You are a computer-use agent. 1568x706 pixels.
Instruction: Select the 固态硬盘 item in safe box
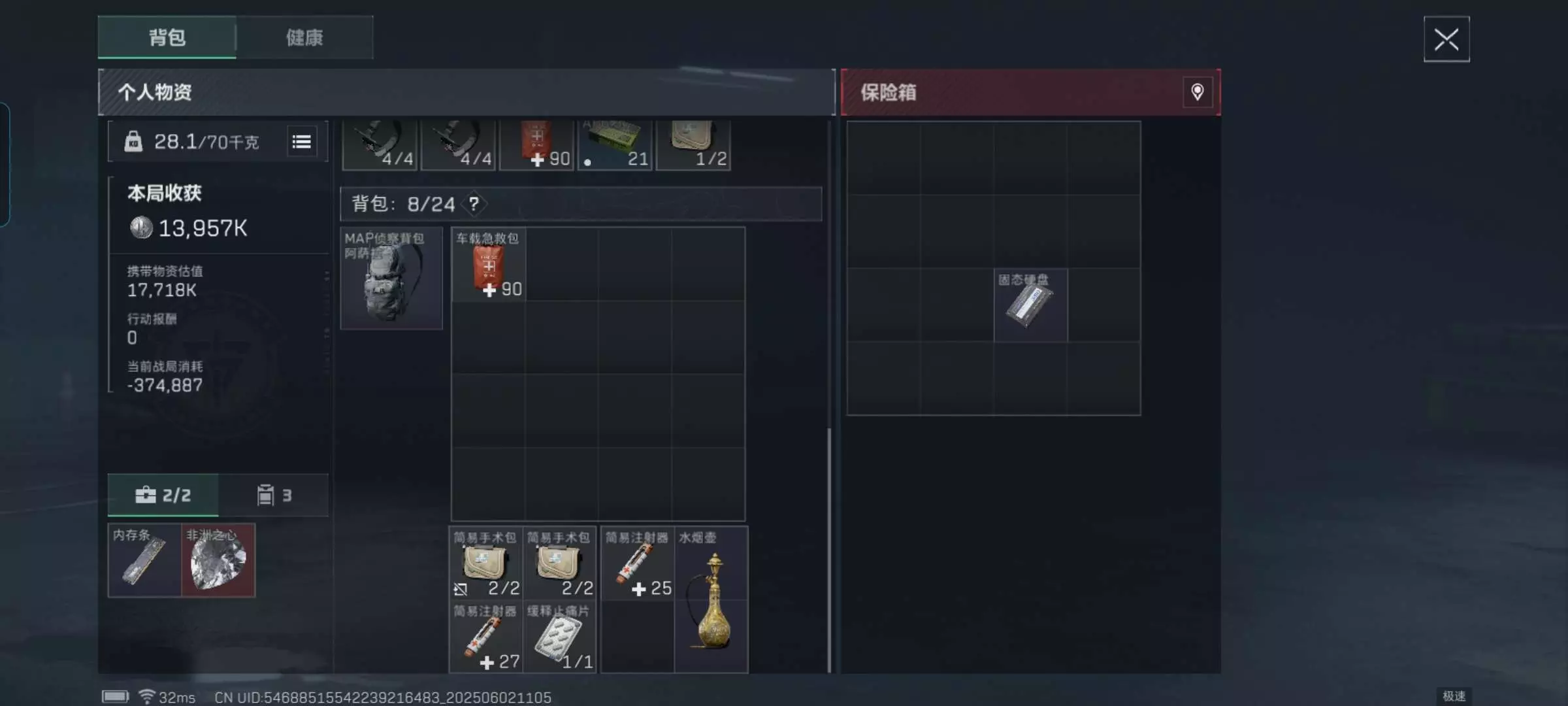pyautogui.click(x=1030, y=305)
